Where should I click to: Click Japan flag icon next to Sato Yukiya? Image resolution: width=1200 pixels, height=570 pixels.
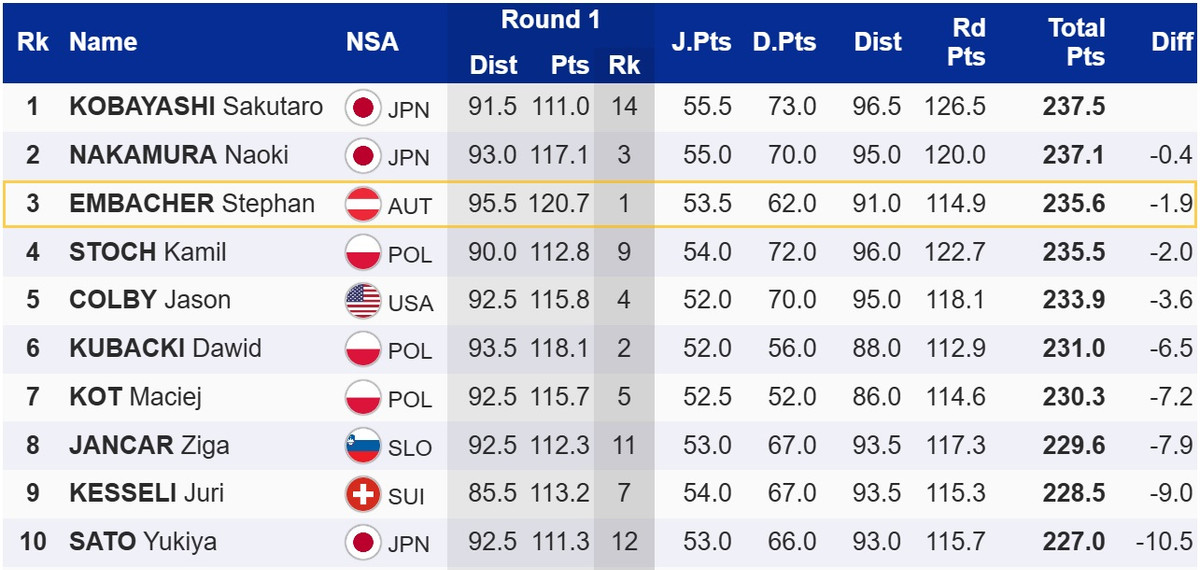coord(361,543)
